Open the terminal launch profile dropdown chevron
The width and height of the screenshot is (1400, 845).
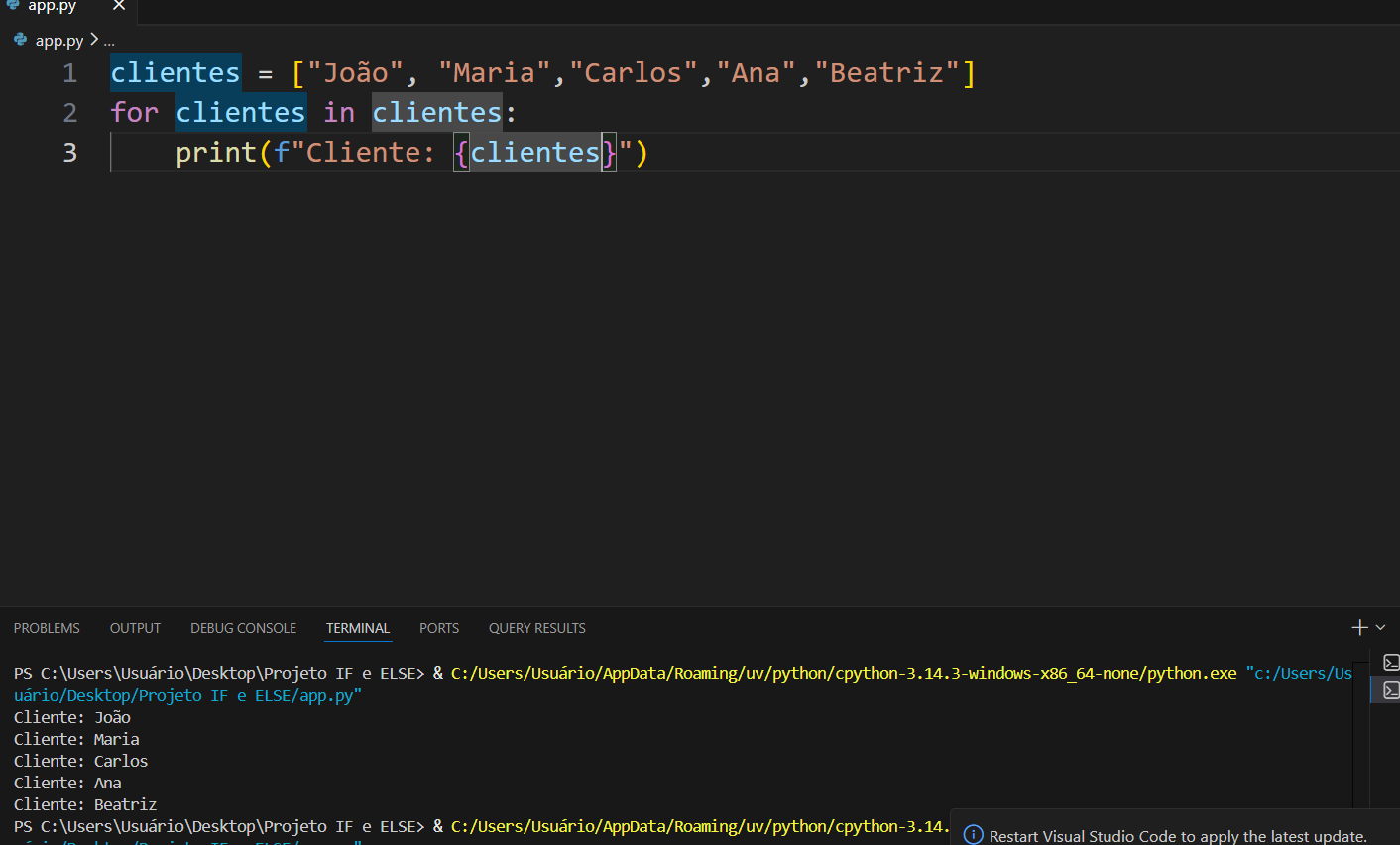tap(1381, 627)
